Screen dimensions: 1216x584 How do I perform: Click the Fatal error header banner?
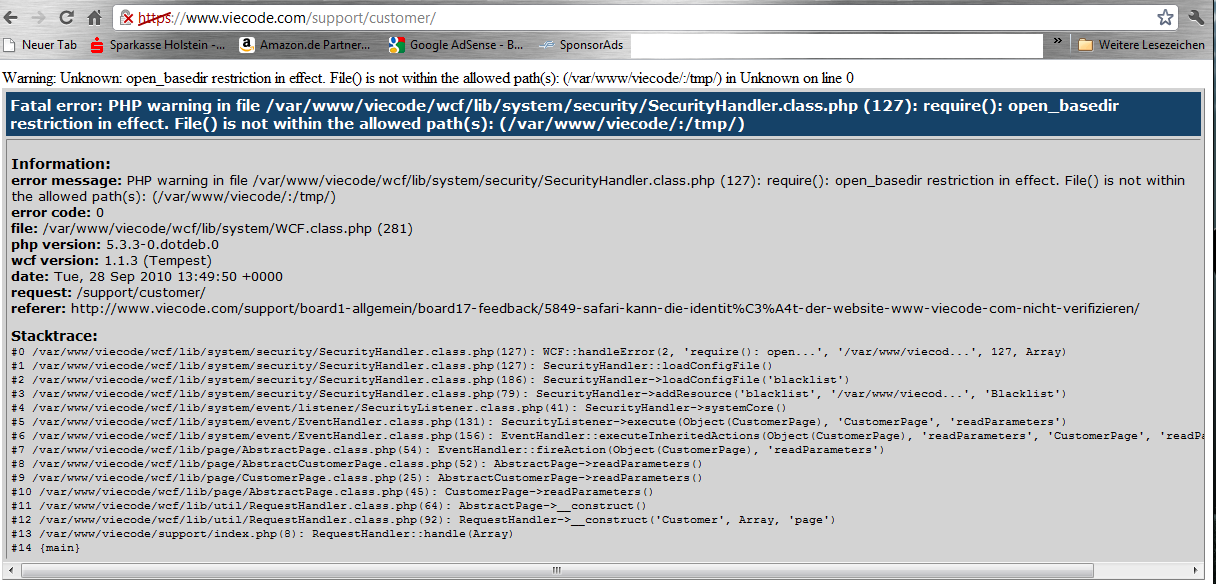tap(602, 115)
